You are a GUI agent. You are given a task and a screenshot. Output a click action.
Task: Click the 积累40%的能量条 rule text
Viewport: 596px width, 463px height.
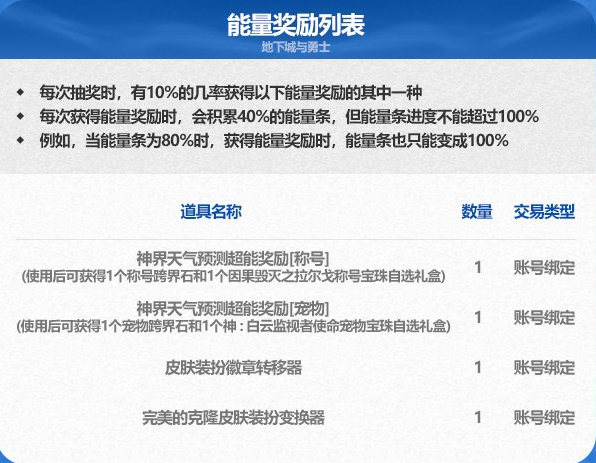289,117
